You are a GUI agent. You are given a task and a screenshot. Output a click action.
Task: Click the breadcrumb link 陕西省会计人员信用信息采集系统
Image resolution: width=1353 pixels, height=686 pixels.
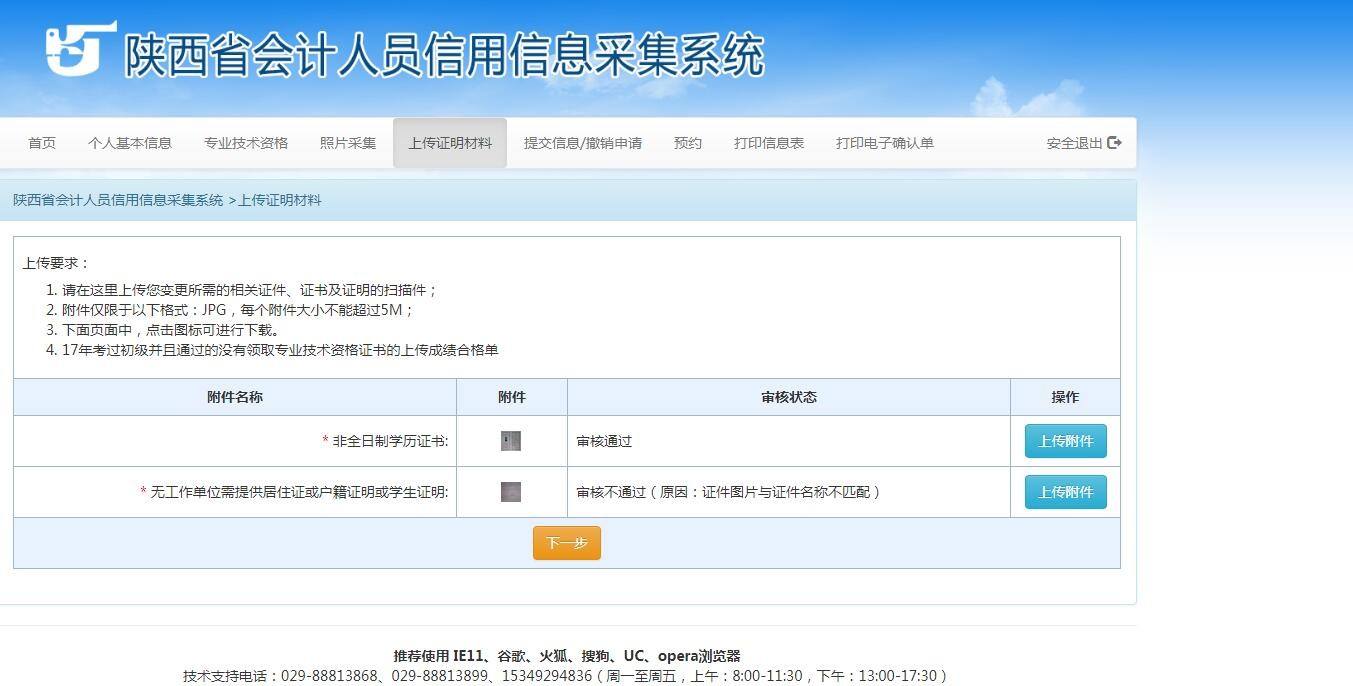pos(116,200)
